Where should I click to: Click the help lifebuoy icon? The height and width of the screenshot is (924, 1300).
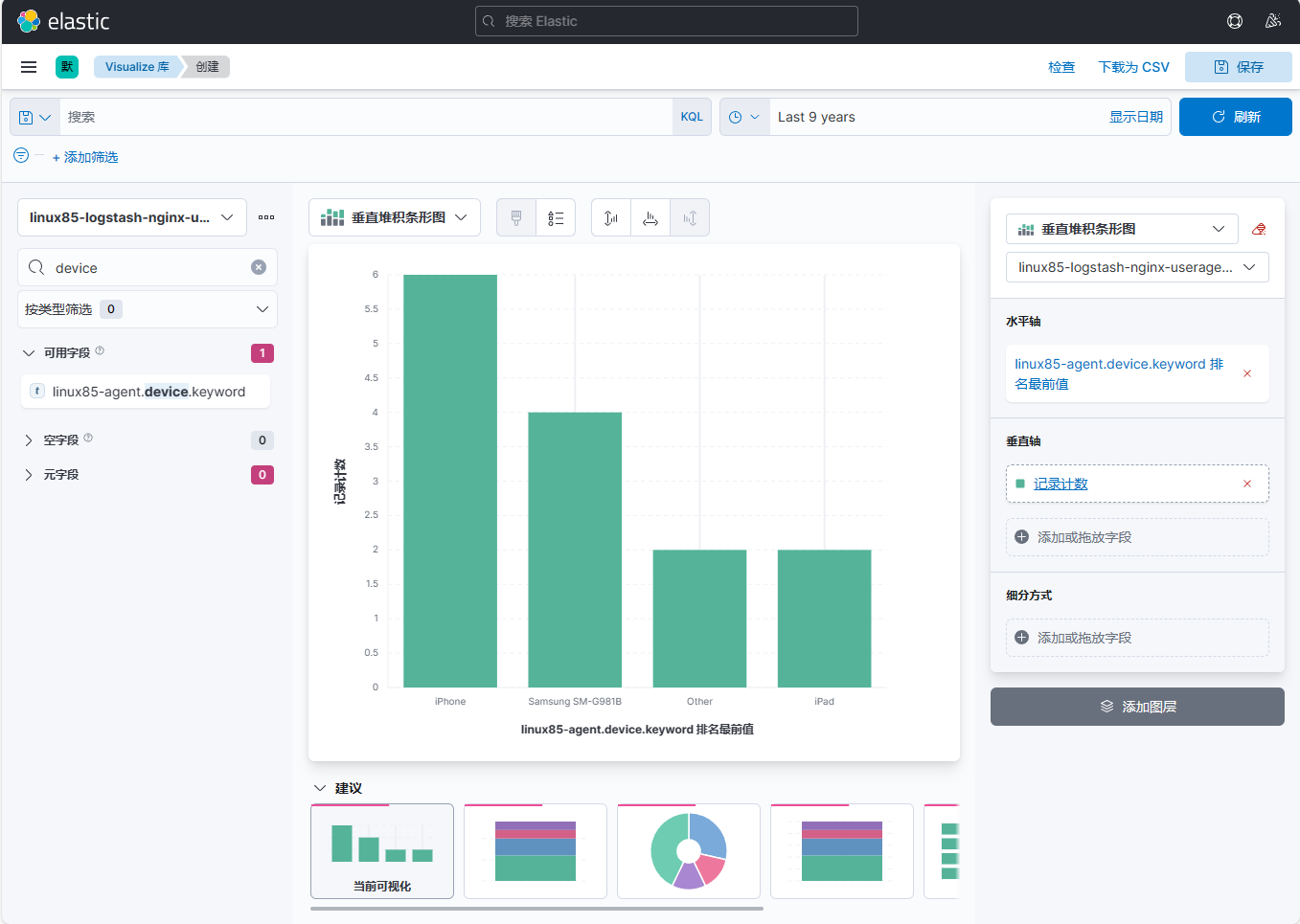point(1235,21)
